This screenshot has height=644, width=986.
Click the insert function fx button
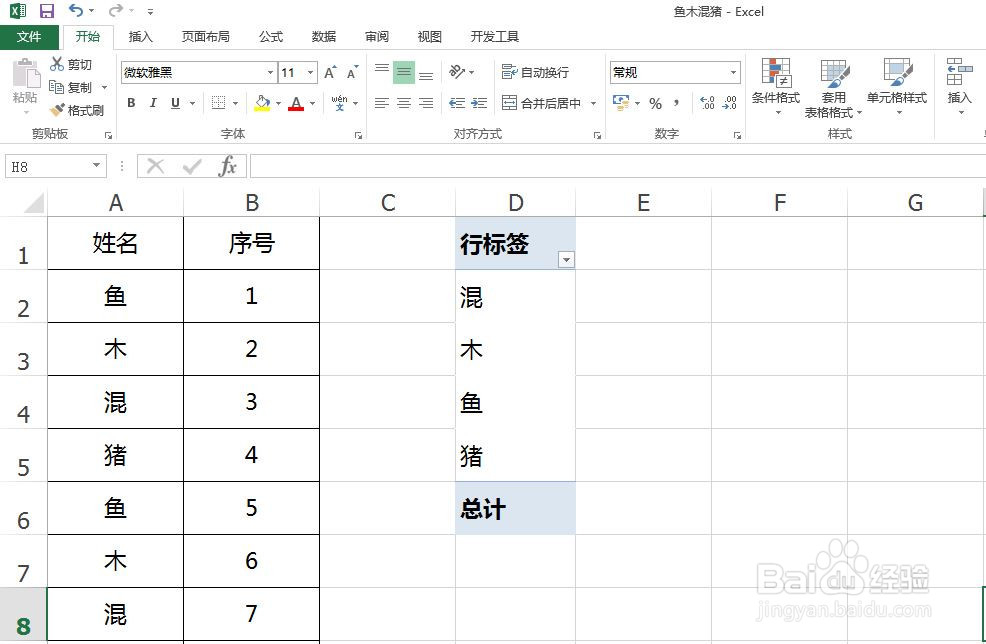click(227, 166)
